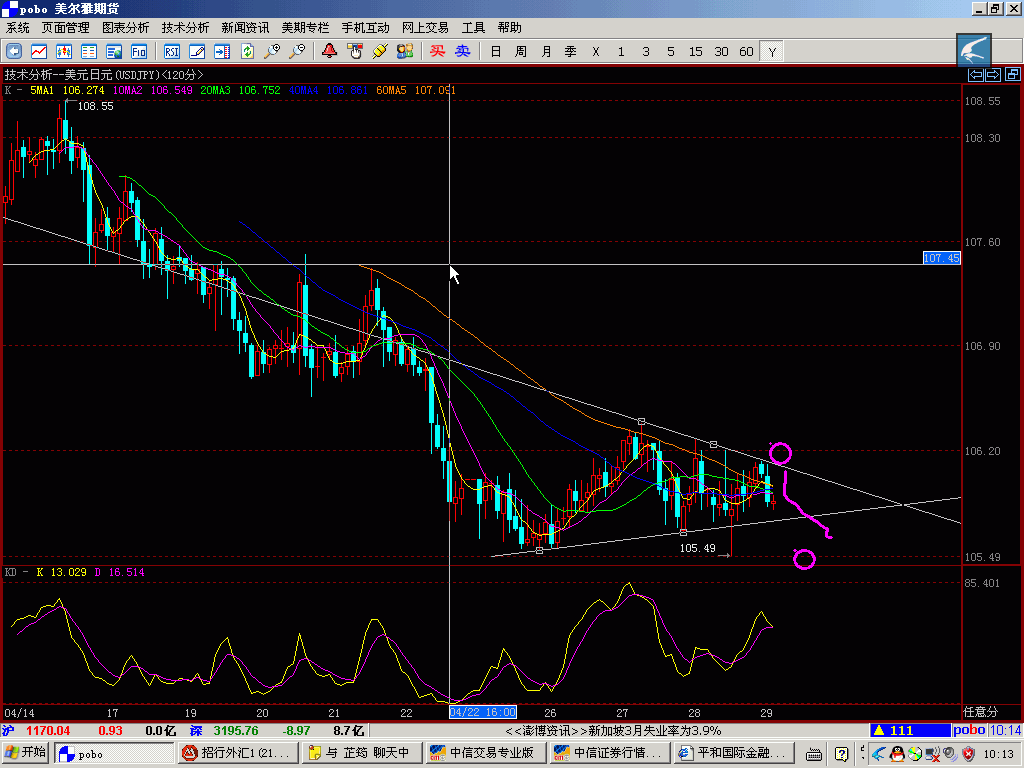
Task: Open the news globe toolbar icon
Action: [114, 52]
